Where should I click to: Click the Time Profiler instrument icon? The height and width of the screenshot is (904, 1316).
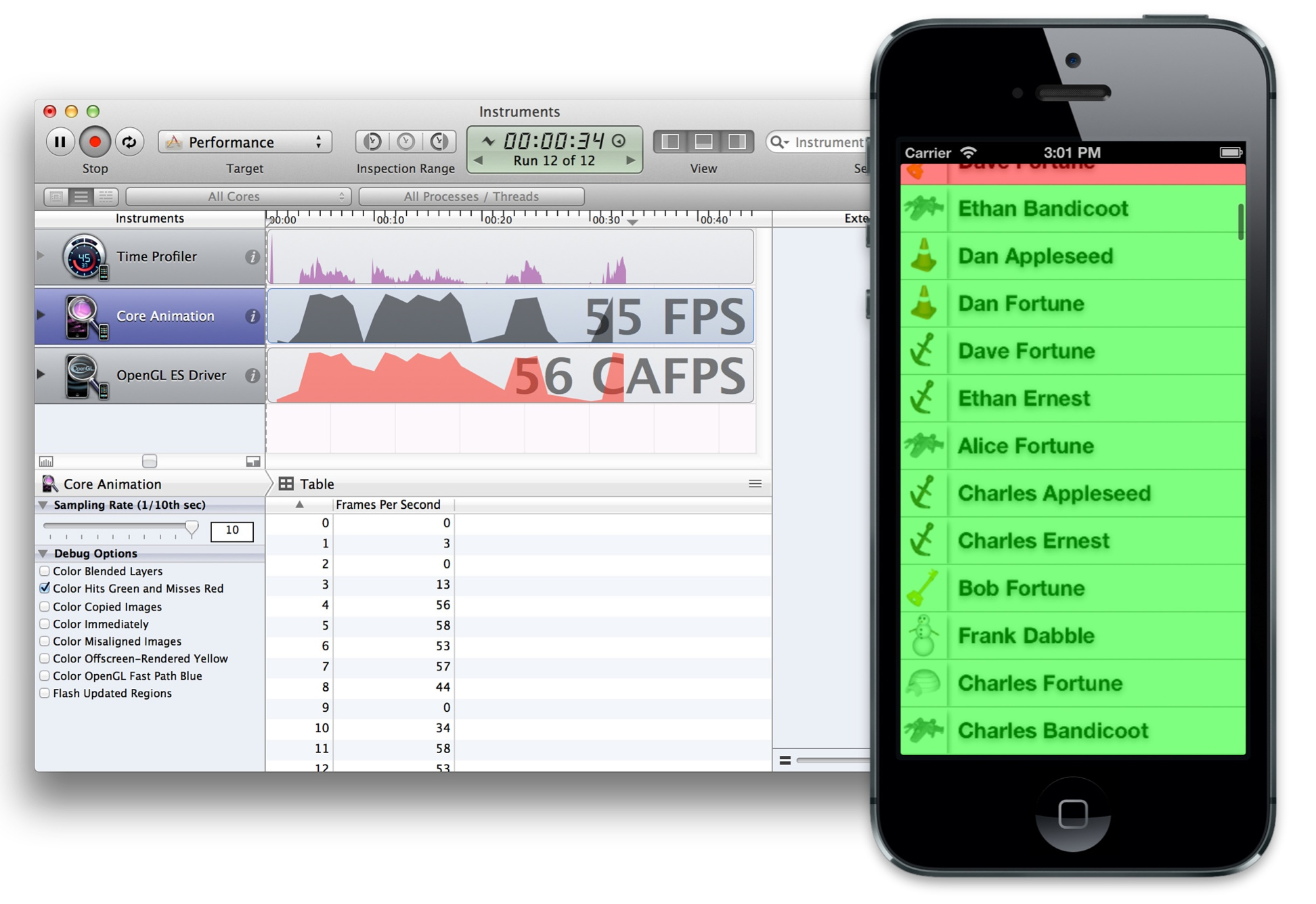[x=85, y=257]
